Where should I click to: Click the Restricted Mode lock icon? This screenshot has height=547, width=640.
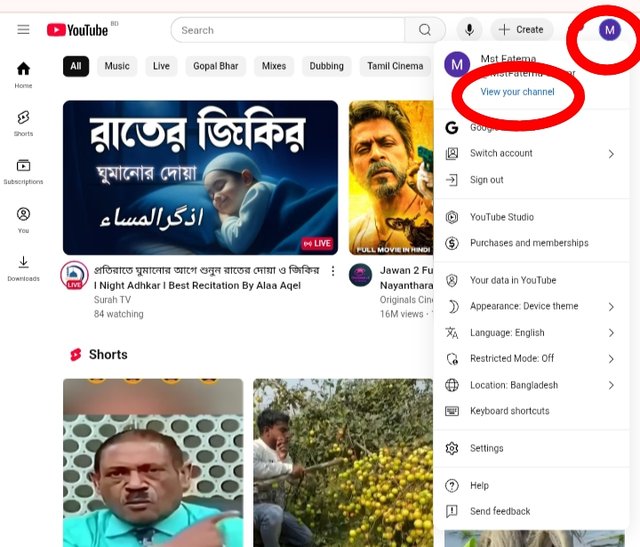click(x=452, y=359)
